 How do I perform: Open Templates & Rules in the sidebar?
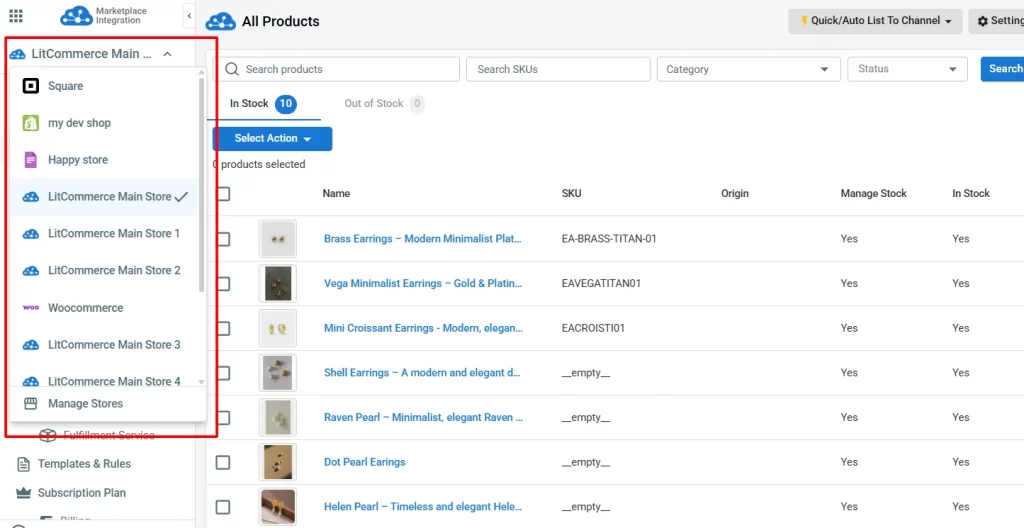point(84,464)
